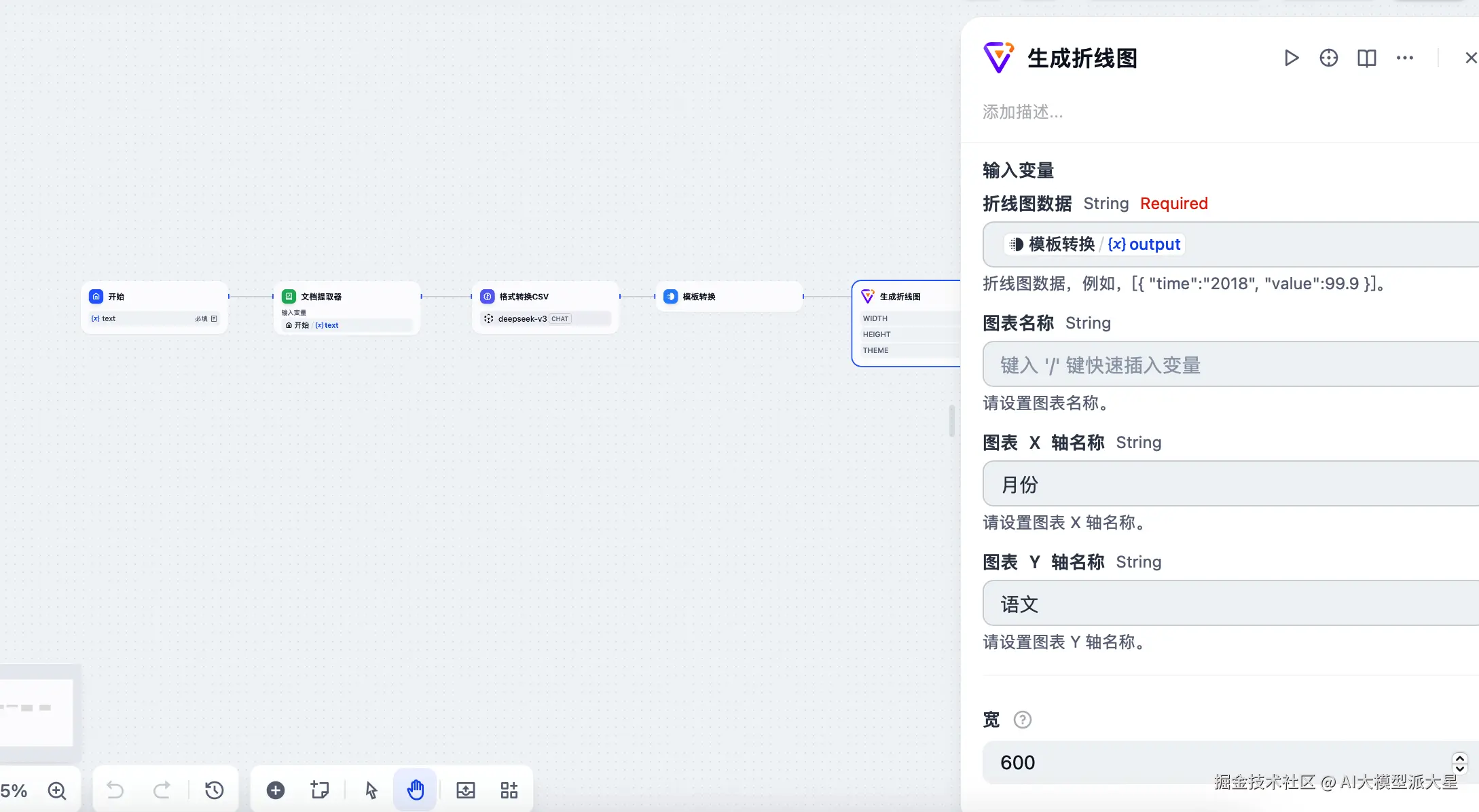Click the help question mark beside 宽
This screenshot has width=1479, height=812.
point(1022,720)
